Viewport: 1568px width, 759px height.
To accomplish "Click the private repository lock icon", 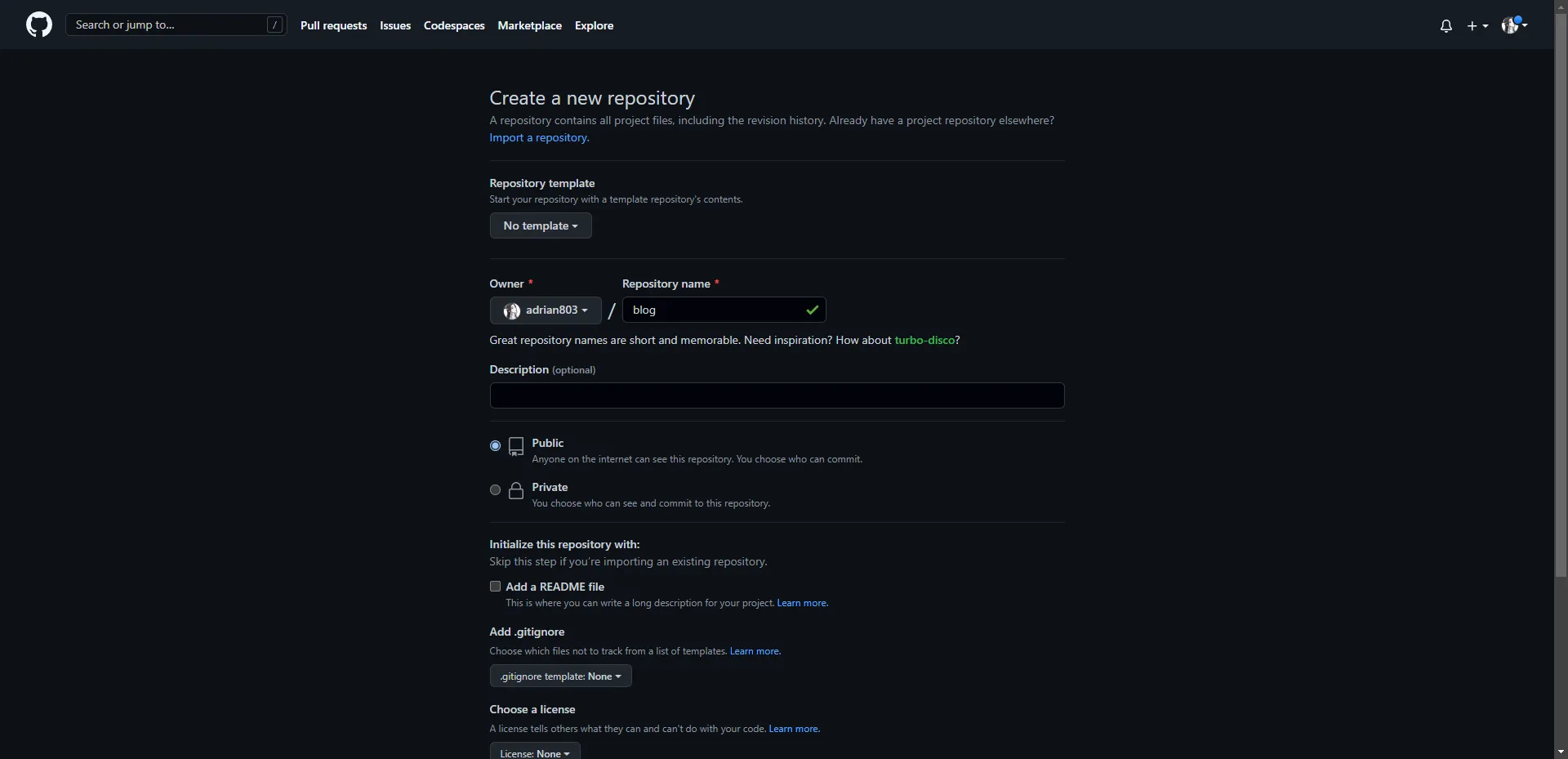I will click(x=516, y=490).
